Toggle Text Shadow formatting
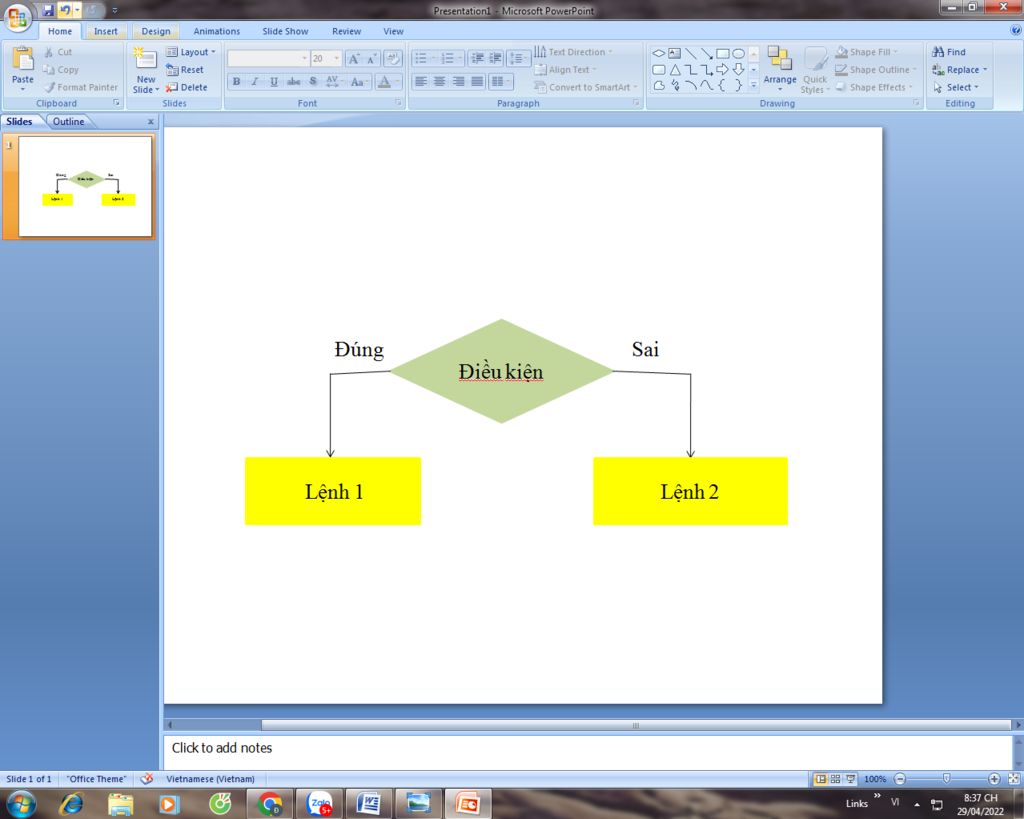Screen dimensions: 1024x819 tap(313, 82)
